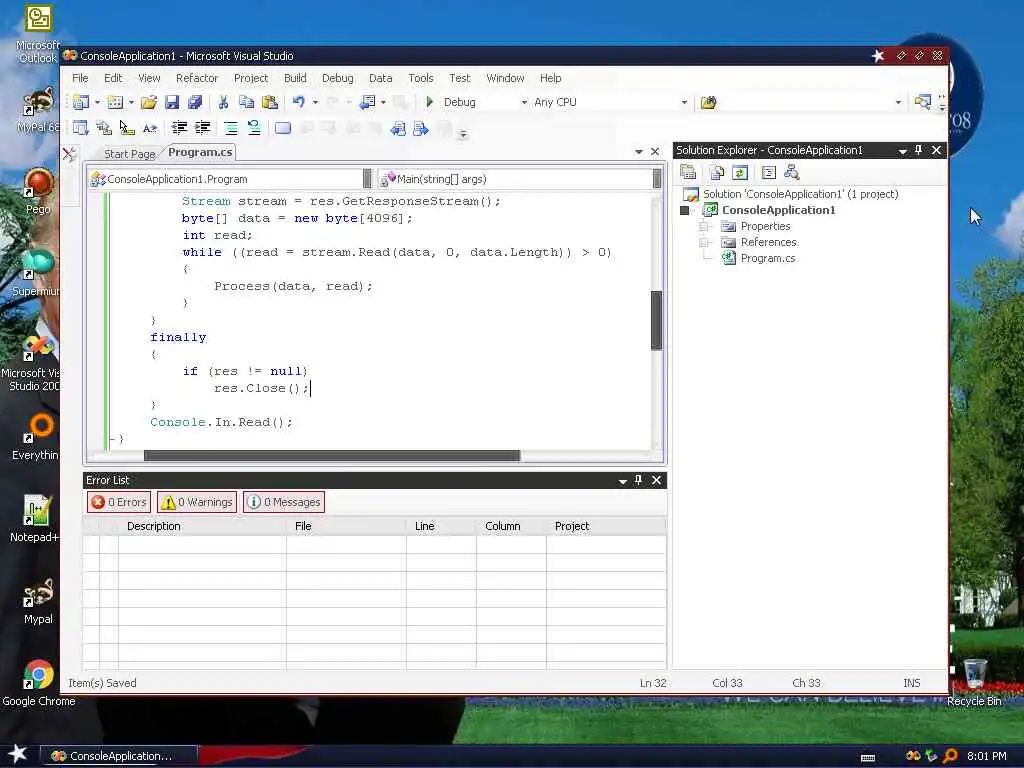Click the Save All icon
The image size is (1024, 768).
coord(195,102)
